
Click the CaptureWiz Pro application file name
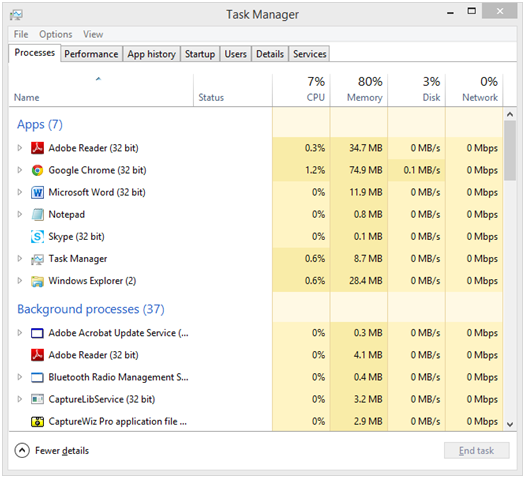pyautogui.click(x=118, y=422)
